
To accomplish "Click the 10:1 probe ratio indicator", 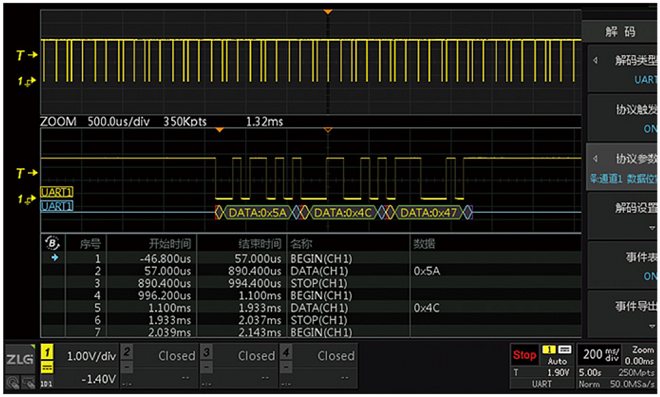I will 46,384.
